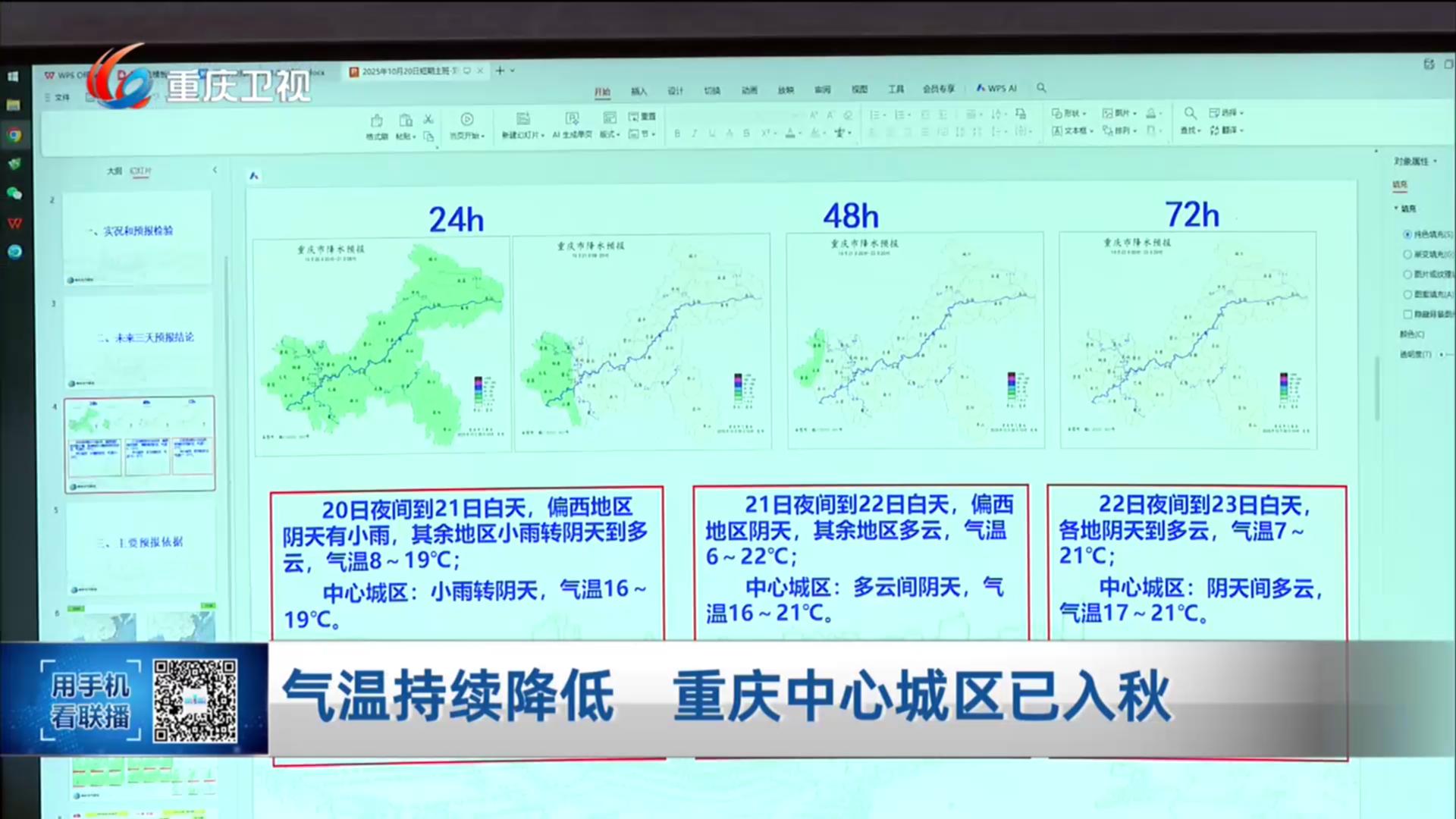The width and height of the screenshot is (1456, 819).
Task: Click the ribbon search magnifier icon
Action: click(1041, 88)
